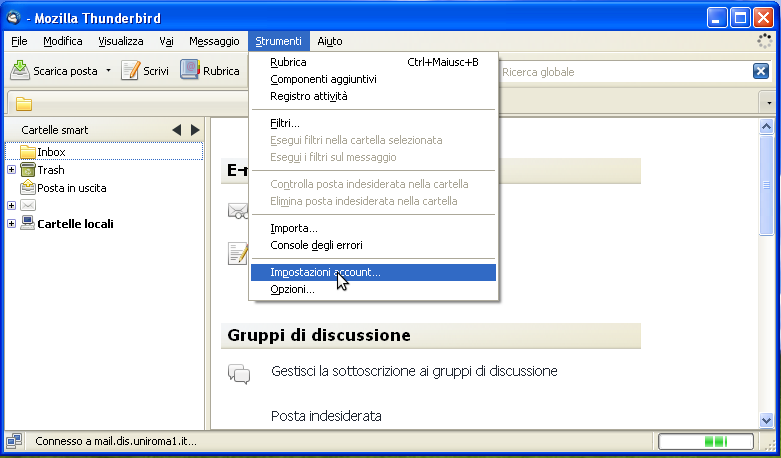Click the connection status icon in status bar
Viewport: 781px width, 458px height.
[14, 441]
